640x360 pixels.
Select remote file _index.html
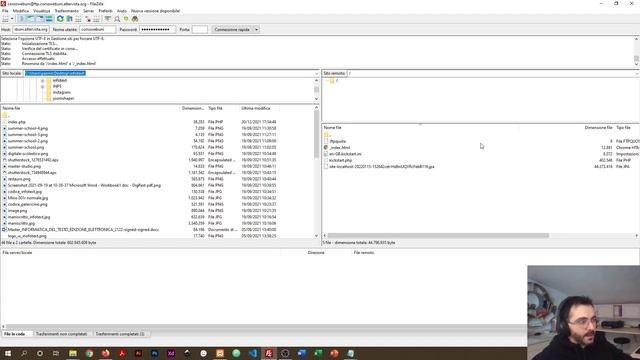click(340, 148)
